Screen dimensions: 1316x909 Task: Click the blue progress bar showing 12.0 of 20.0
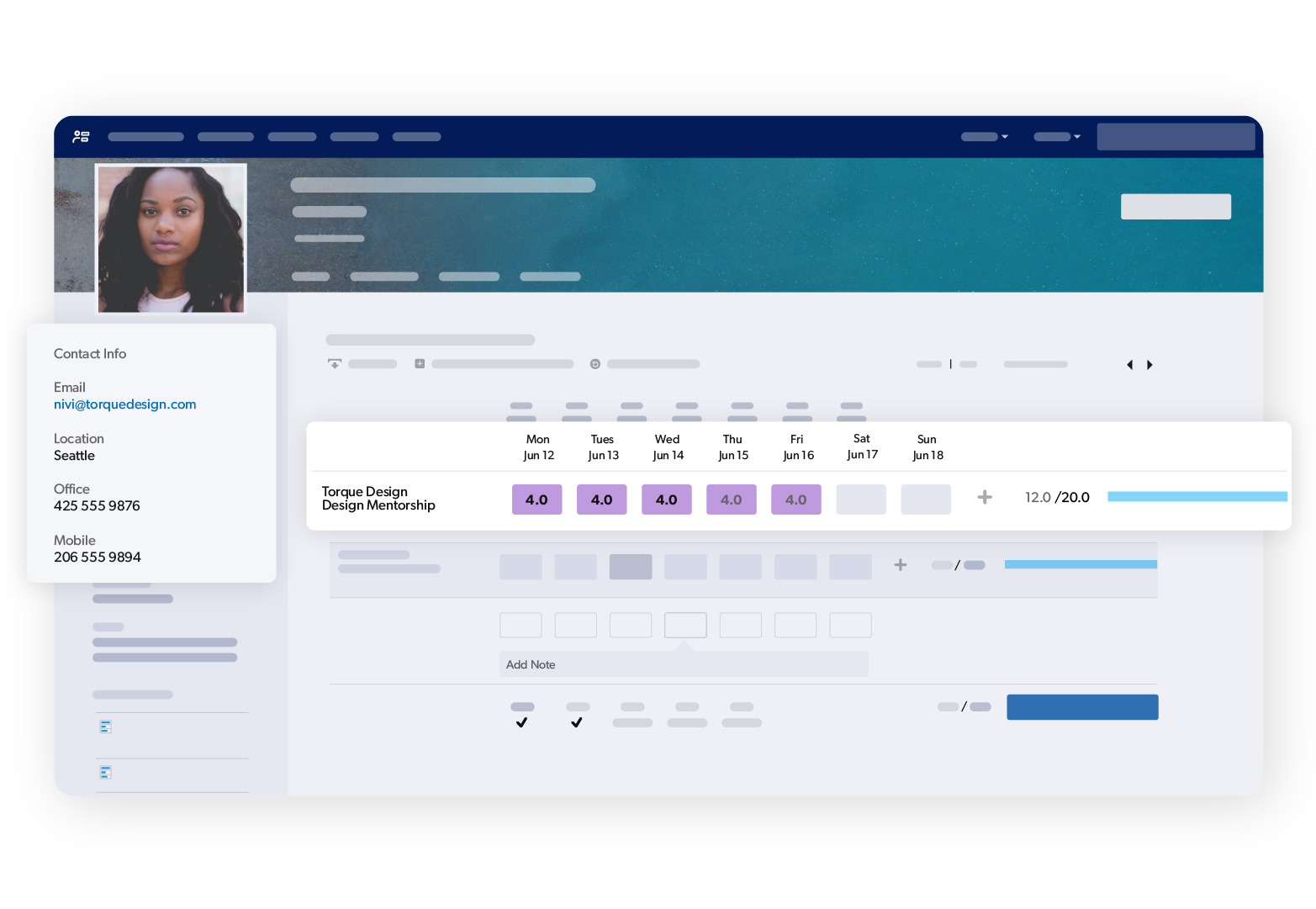coord(1197,496)
